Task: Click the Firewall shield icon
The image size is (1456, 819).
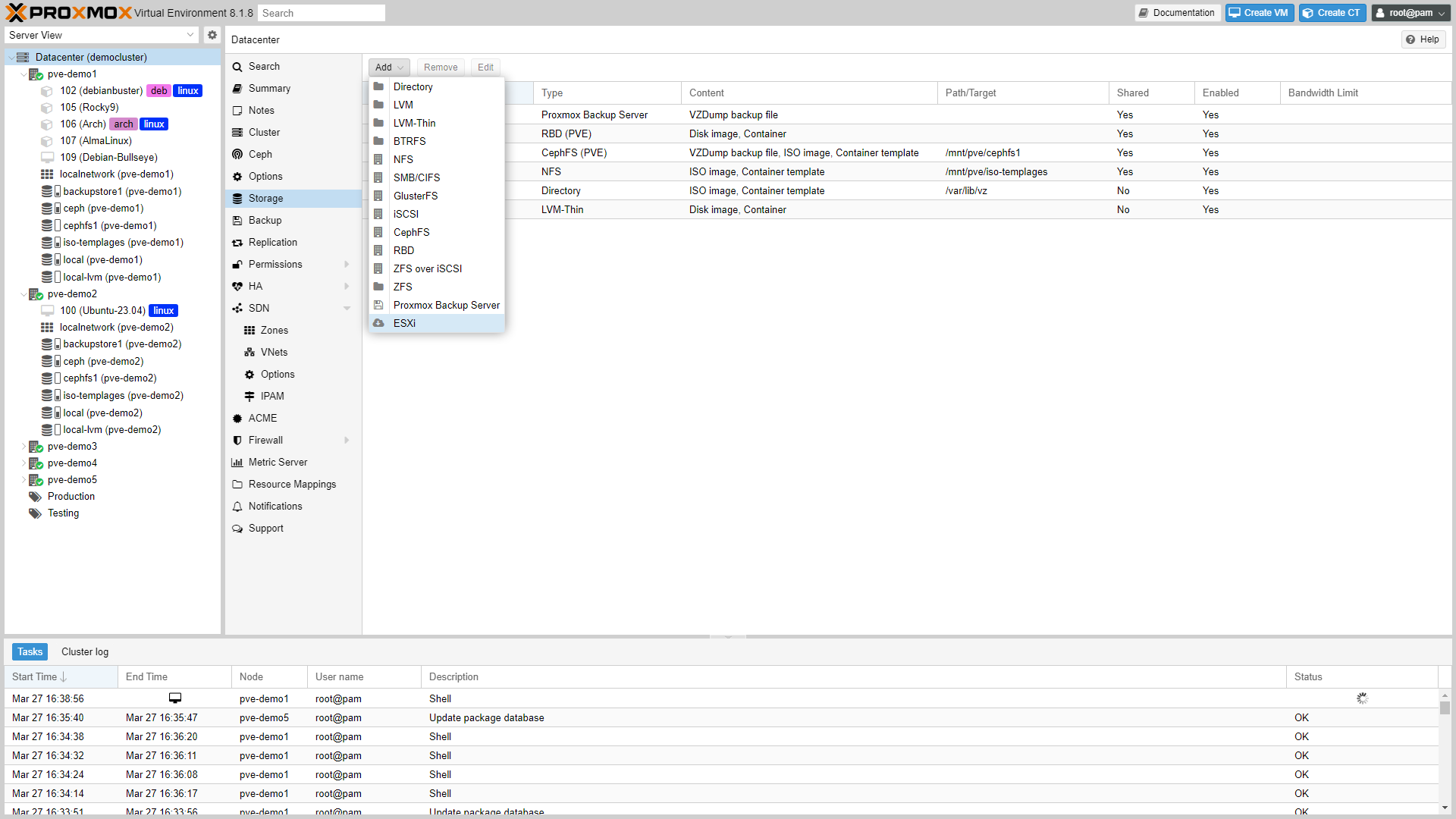Action: pos(237,440)
